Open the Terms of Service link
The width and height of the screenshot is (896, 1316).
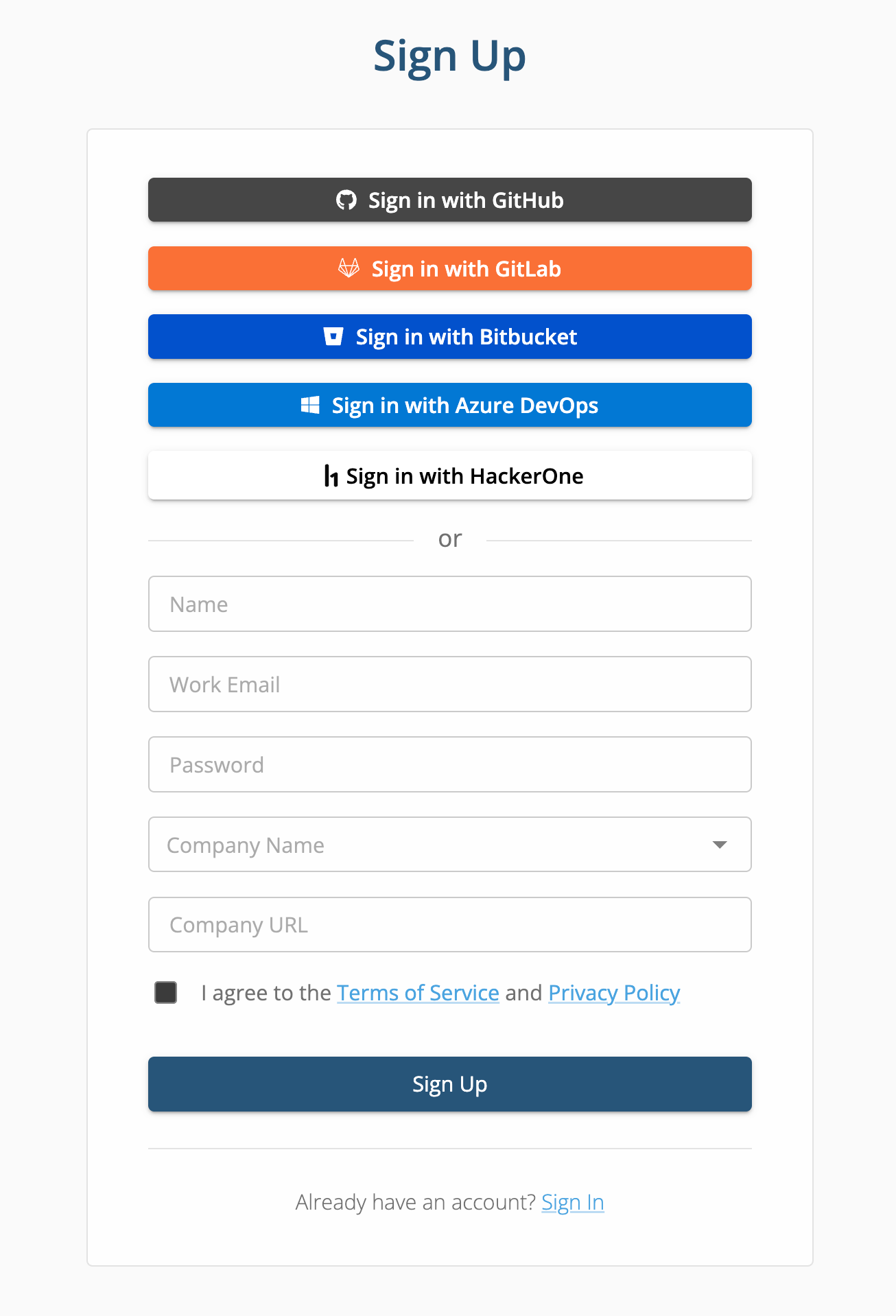[x=418, y=993]
